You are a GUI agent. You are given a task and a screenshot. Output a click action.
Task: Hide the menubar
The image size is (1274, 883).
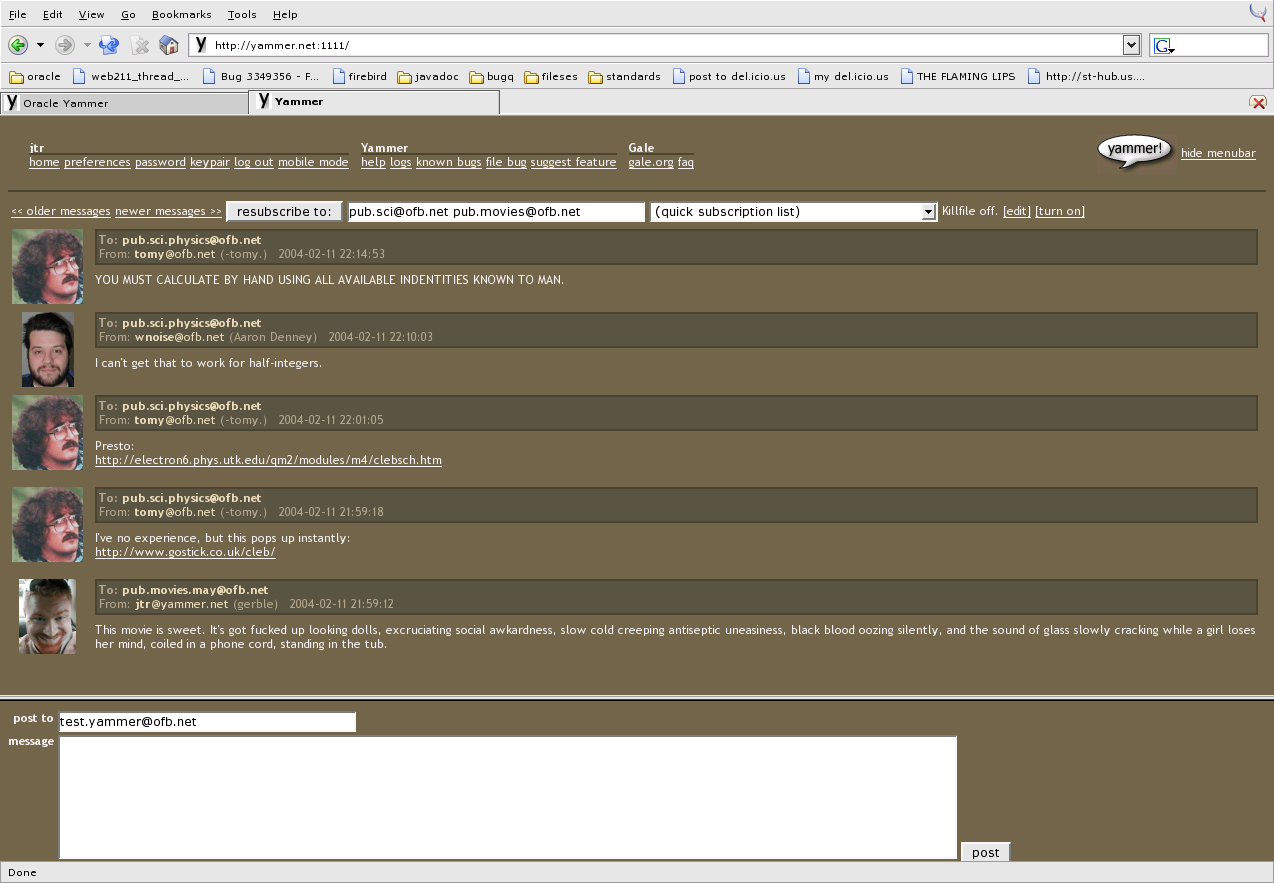coord(1217,153)
